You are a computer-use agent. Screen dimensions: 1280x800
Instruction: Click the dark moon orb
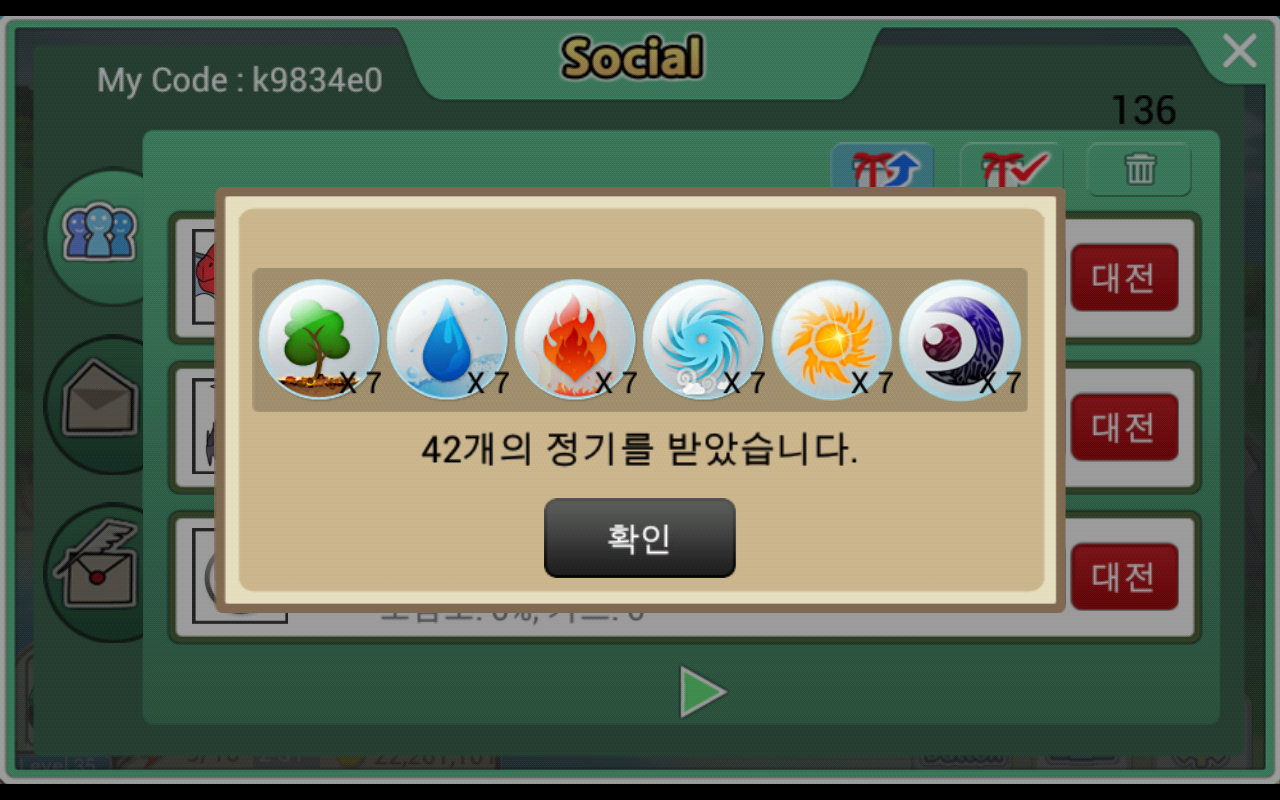click(959, 339)
